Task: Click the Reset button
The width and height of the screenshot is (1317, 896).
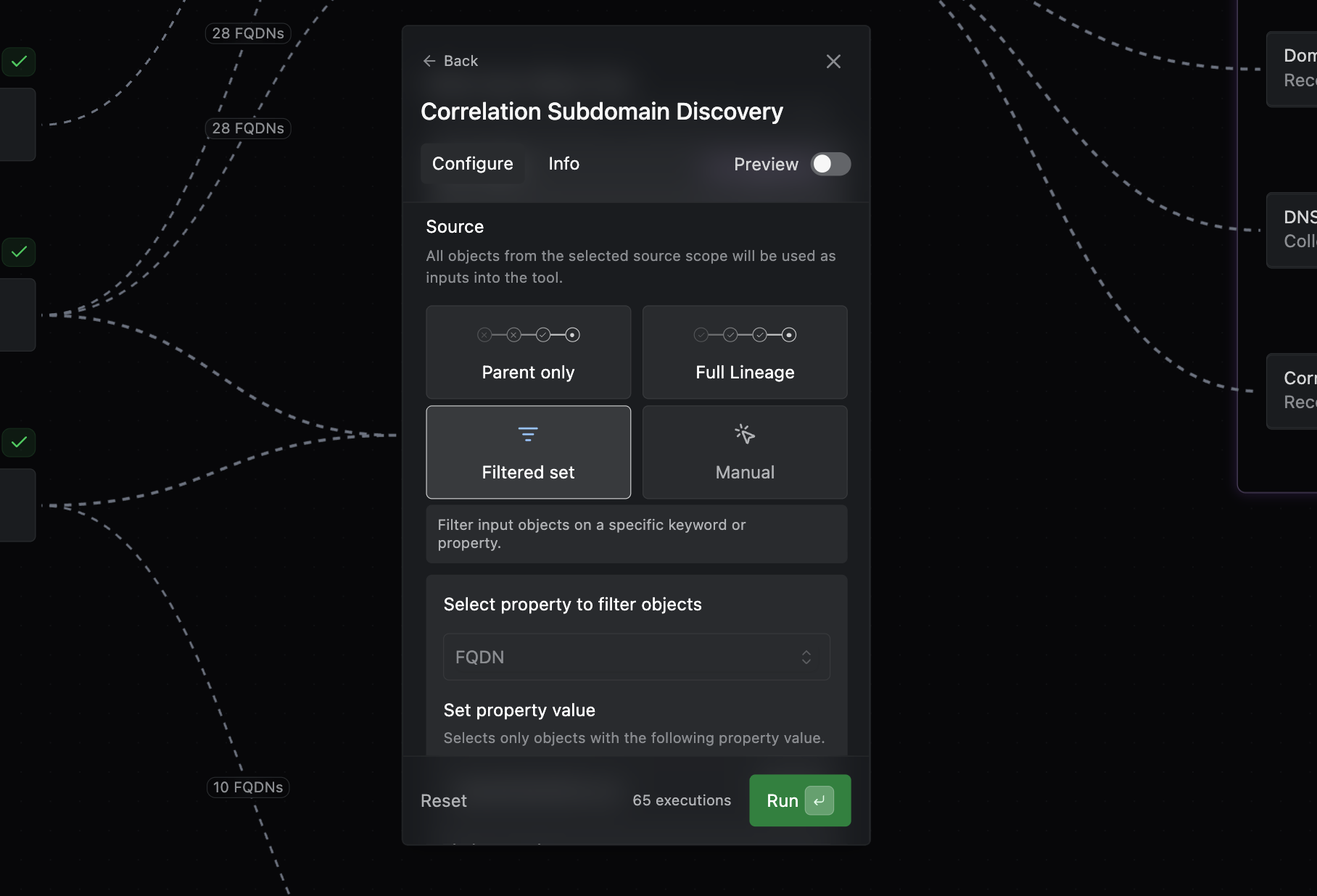Action: (x=443, y=801)
